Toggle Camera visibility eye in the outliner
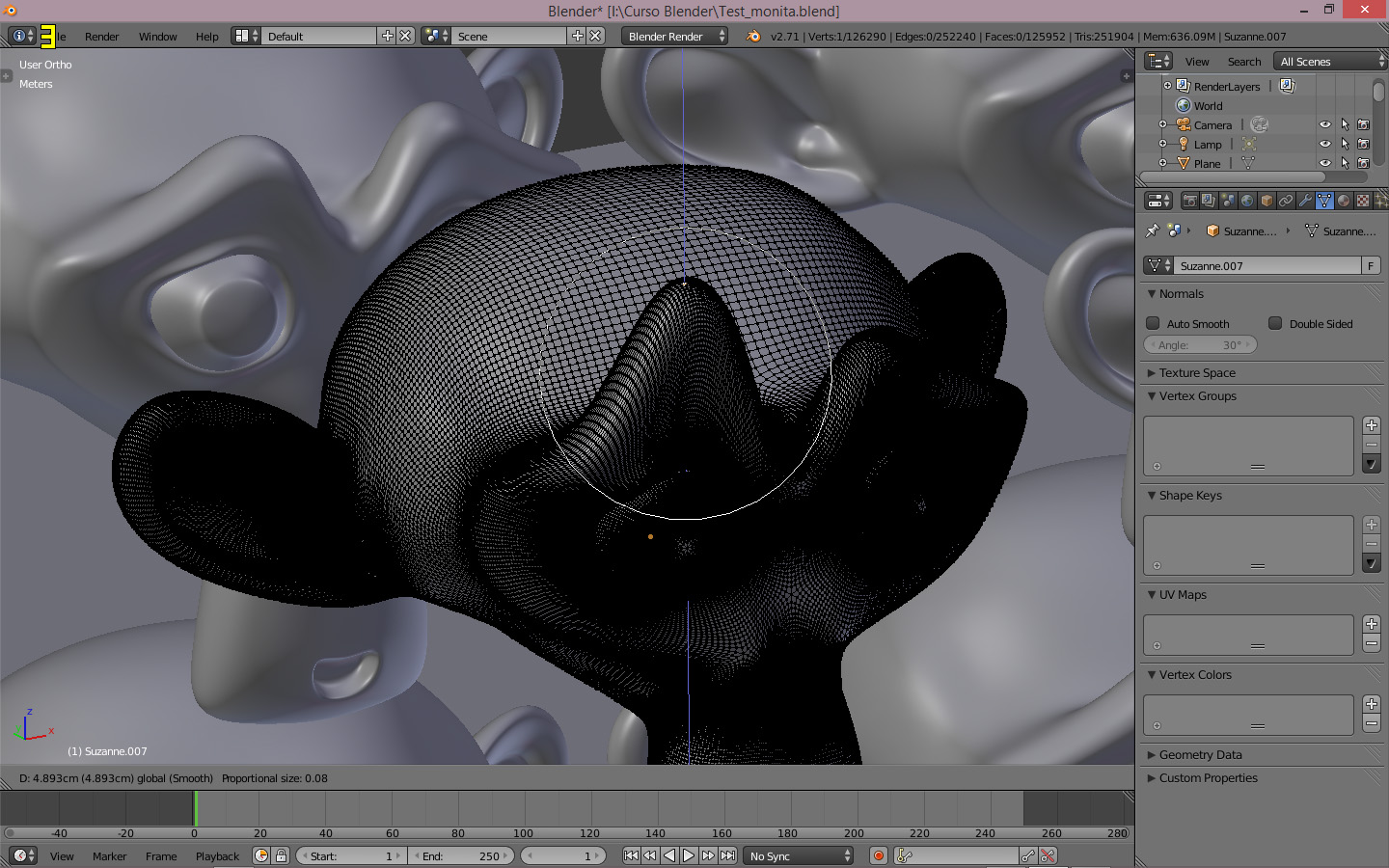 coord(1325,124)
